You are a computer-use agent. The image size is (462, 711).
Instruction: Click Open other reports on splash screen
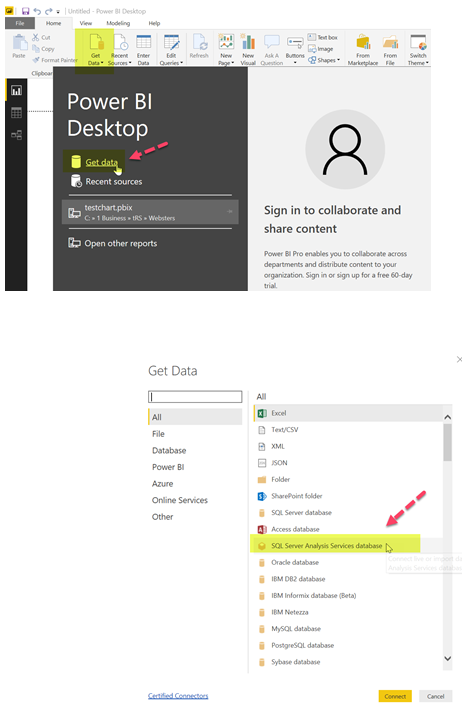point(121,243)
